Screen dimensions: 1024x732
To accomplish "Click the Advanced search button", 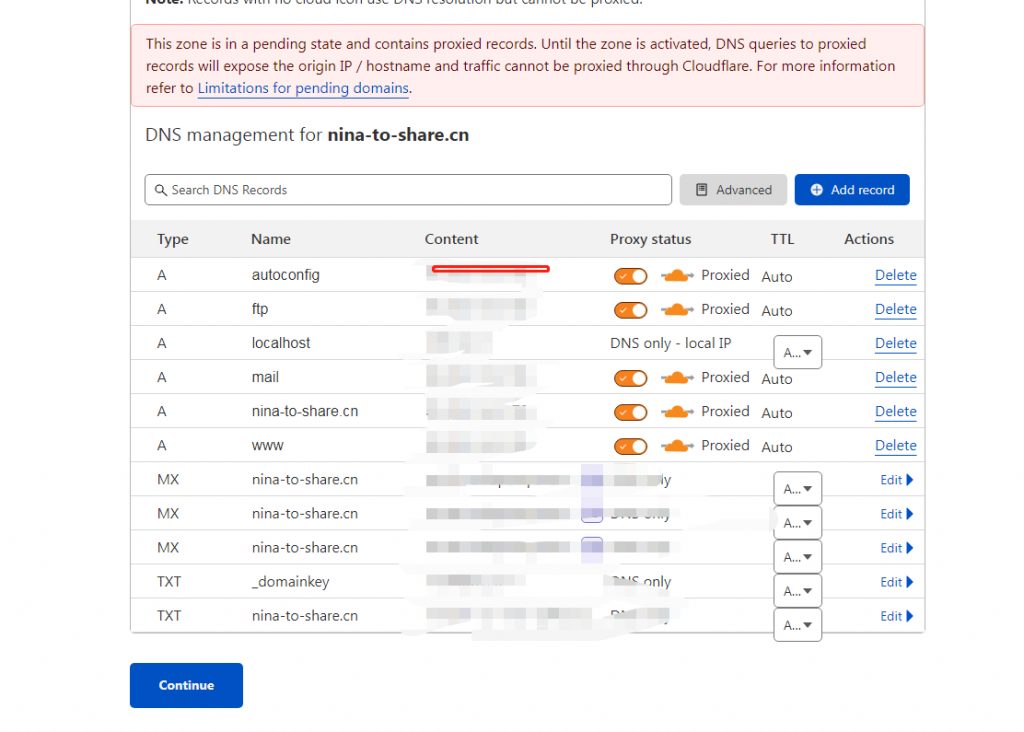I will pyautogui.click(x=733, y=190).
